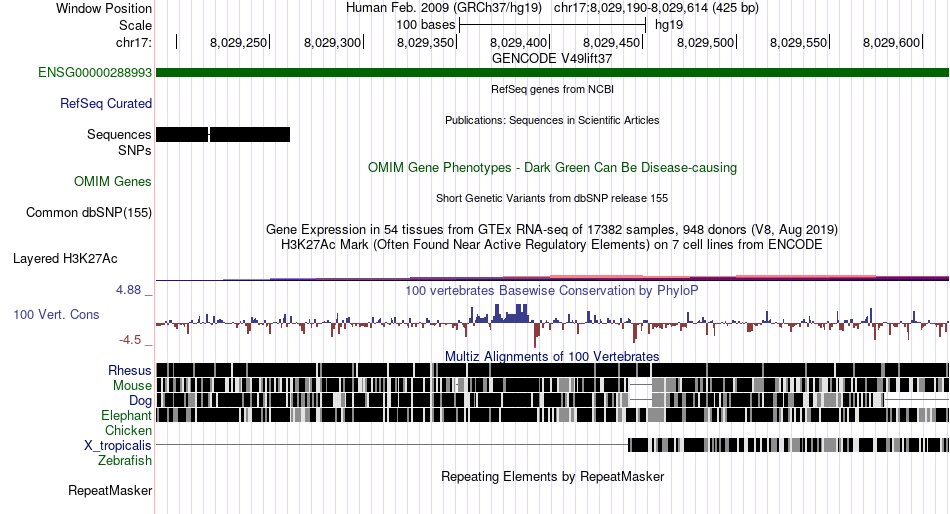The width and height of the screenshot is (950, 514).
Task: Click the H3K27Ac layered signal line
Action: [x=553, y=278]
